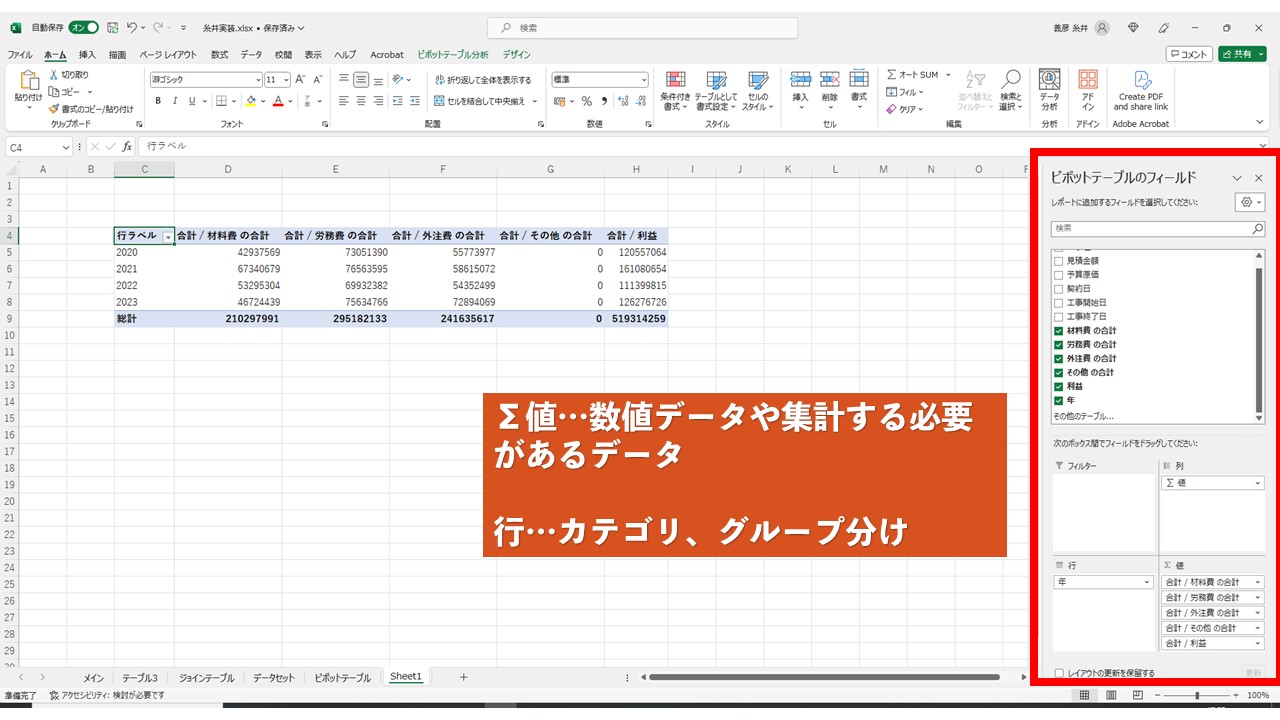
Task: Uncheck the 材料費 の合計 field checkbox
Action: [1059, 331]
